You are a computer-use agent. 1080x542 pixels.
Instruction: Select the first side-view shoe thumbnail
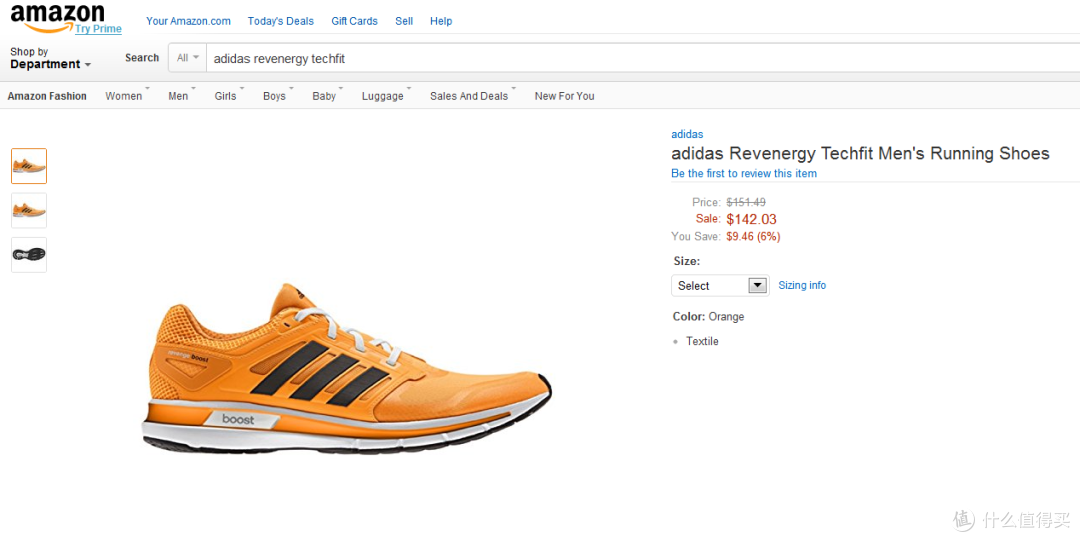(29, 166)
